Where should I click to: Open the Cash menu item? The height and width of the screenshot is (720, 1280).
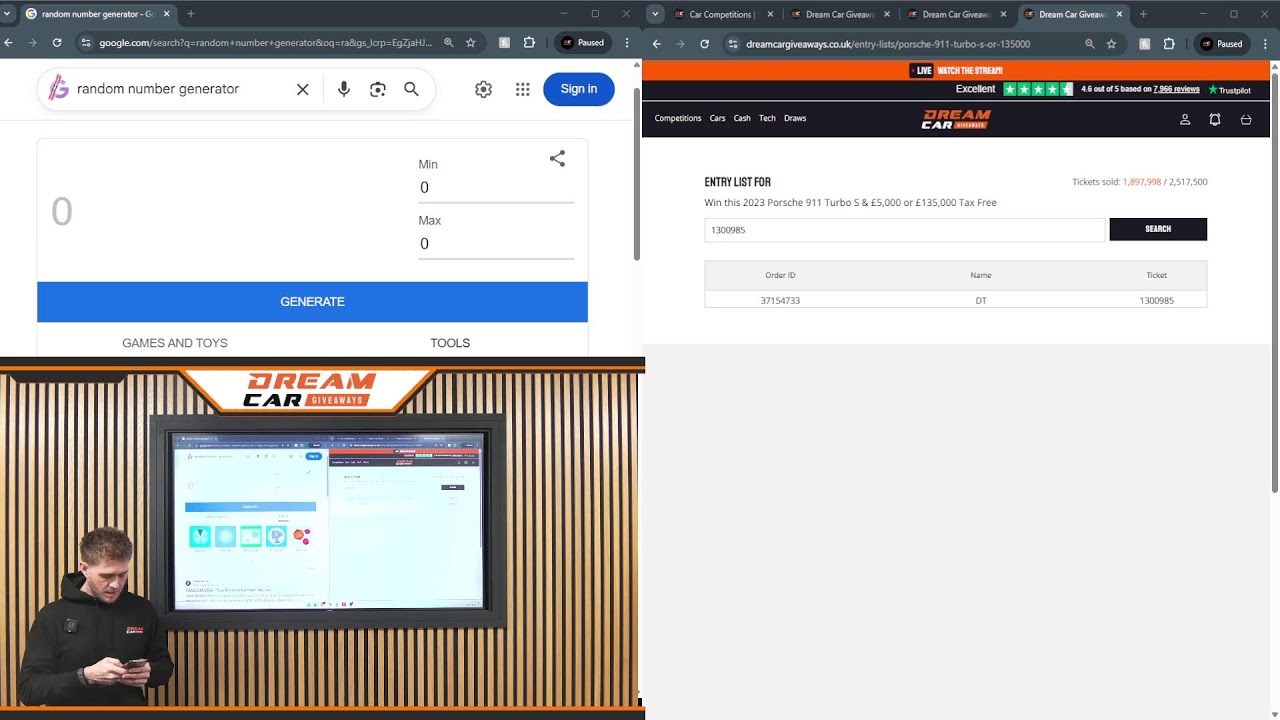(x=742, y=118)
